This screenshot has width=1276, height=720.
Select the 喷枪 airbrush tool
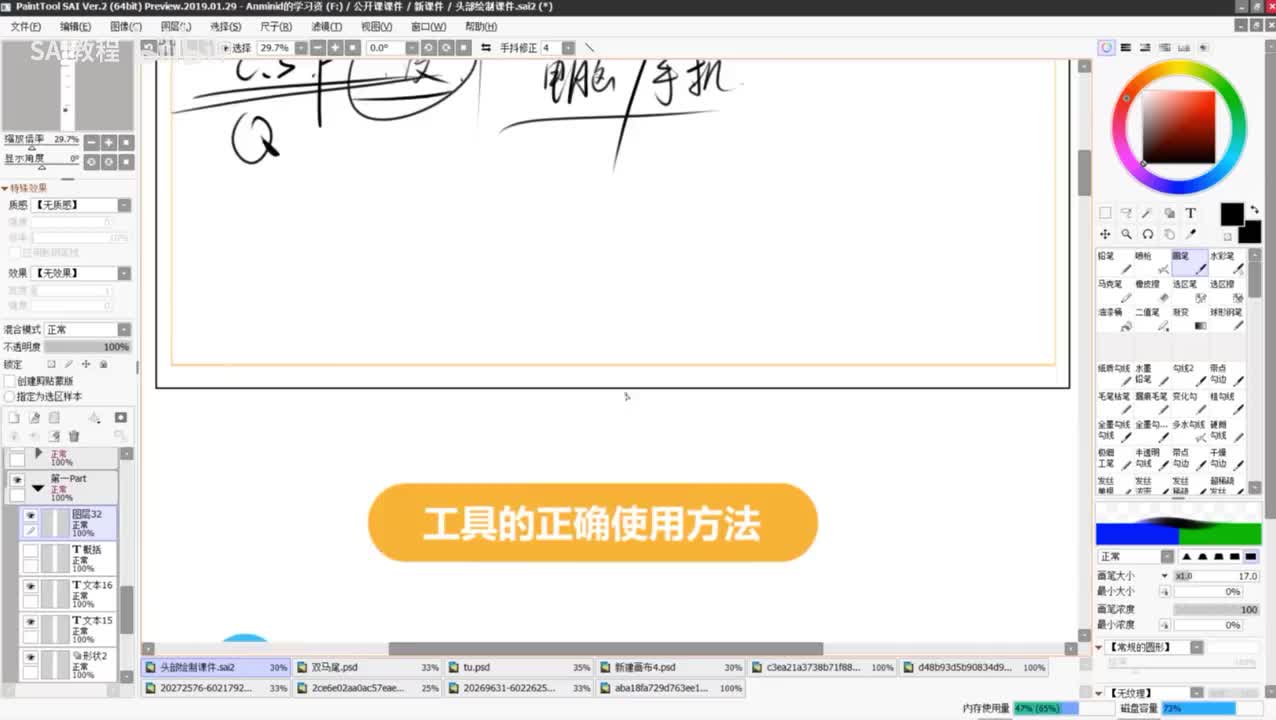pos(1152,262)
